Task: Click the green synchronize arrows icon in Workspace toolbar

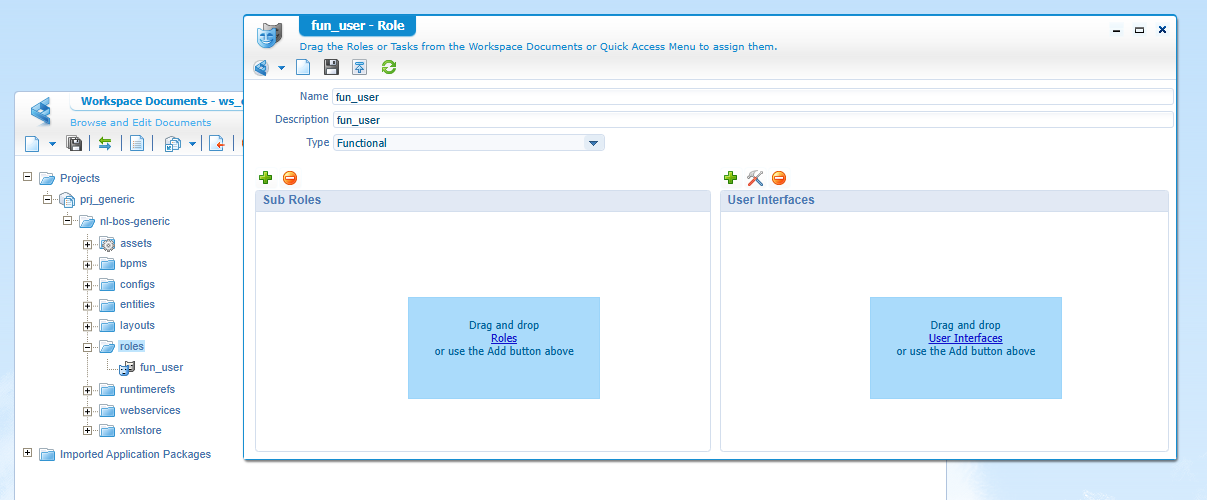Action: tap(104, 143)
